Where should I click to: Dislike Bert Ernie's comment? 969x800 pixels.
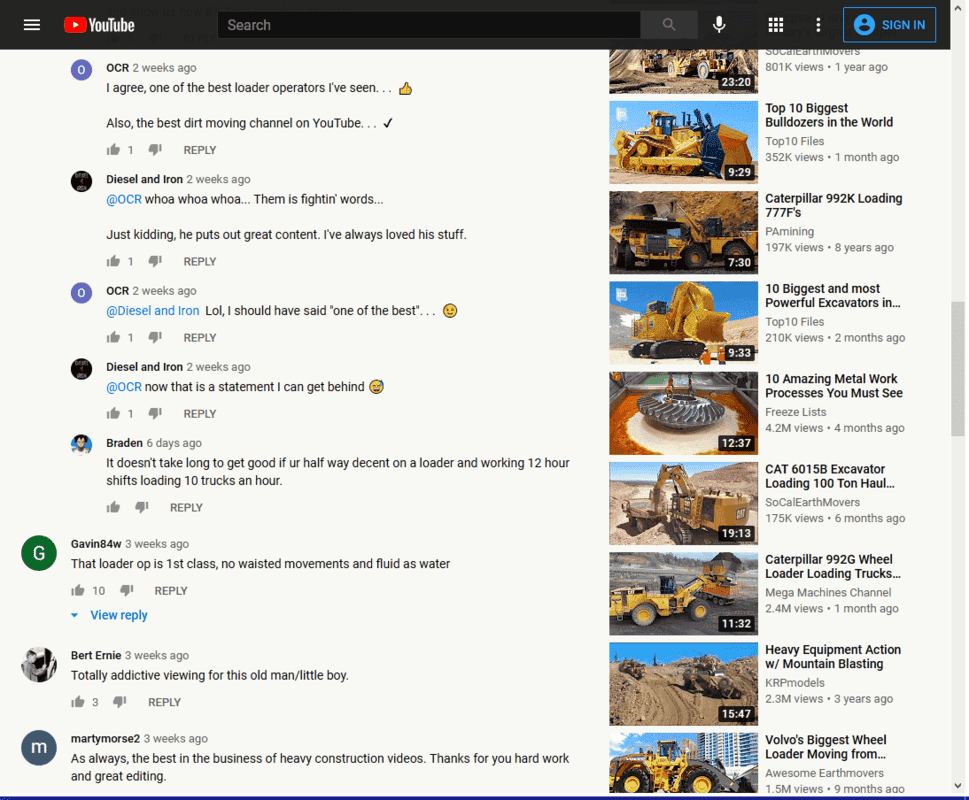click(120, 702)
